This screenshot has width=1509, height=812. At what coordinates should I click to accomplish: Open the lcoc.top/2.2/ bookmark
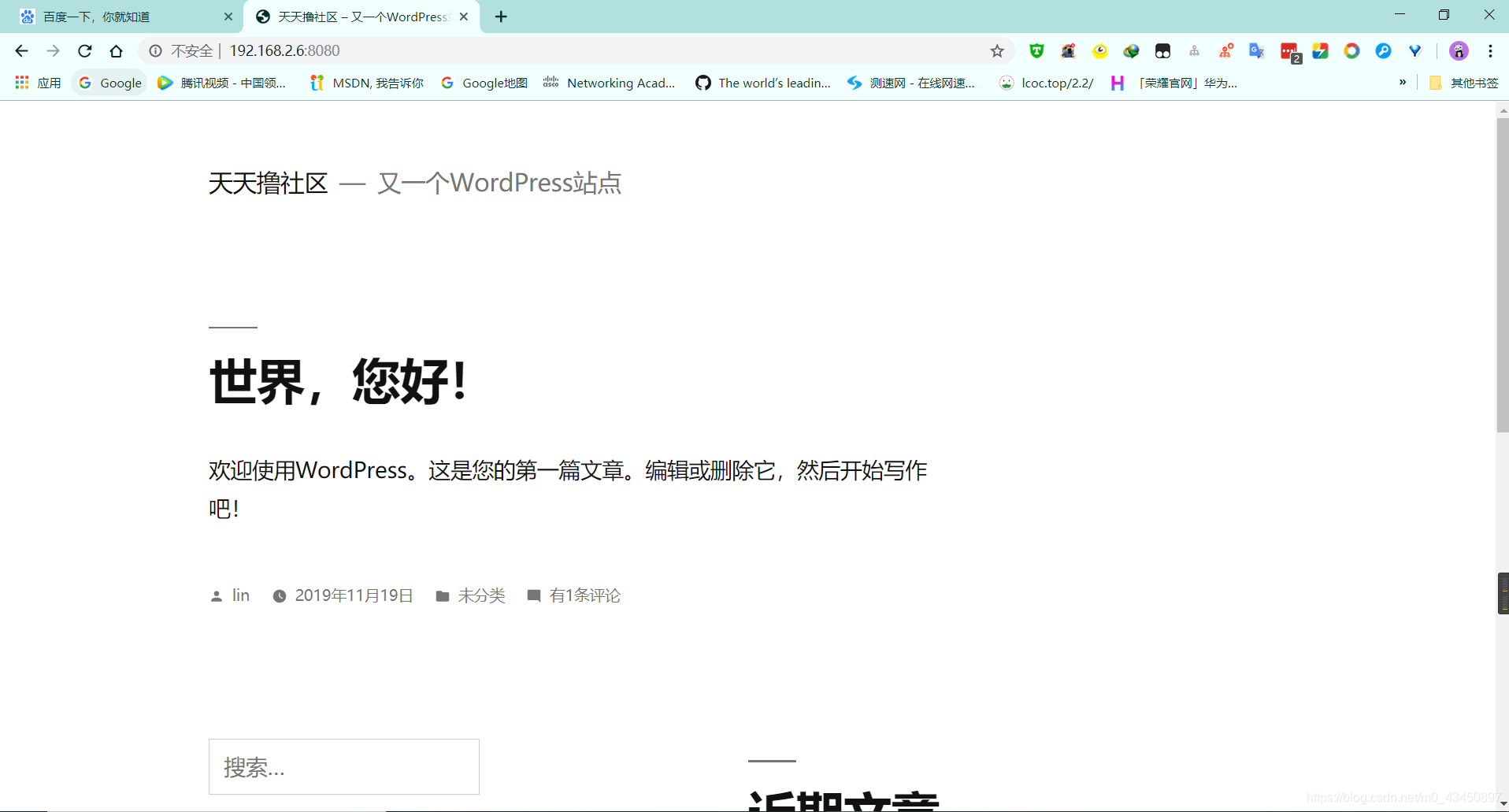[x=1046, y=83]
